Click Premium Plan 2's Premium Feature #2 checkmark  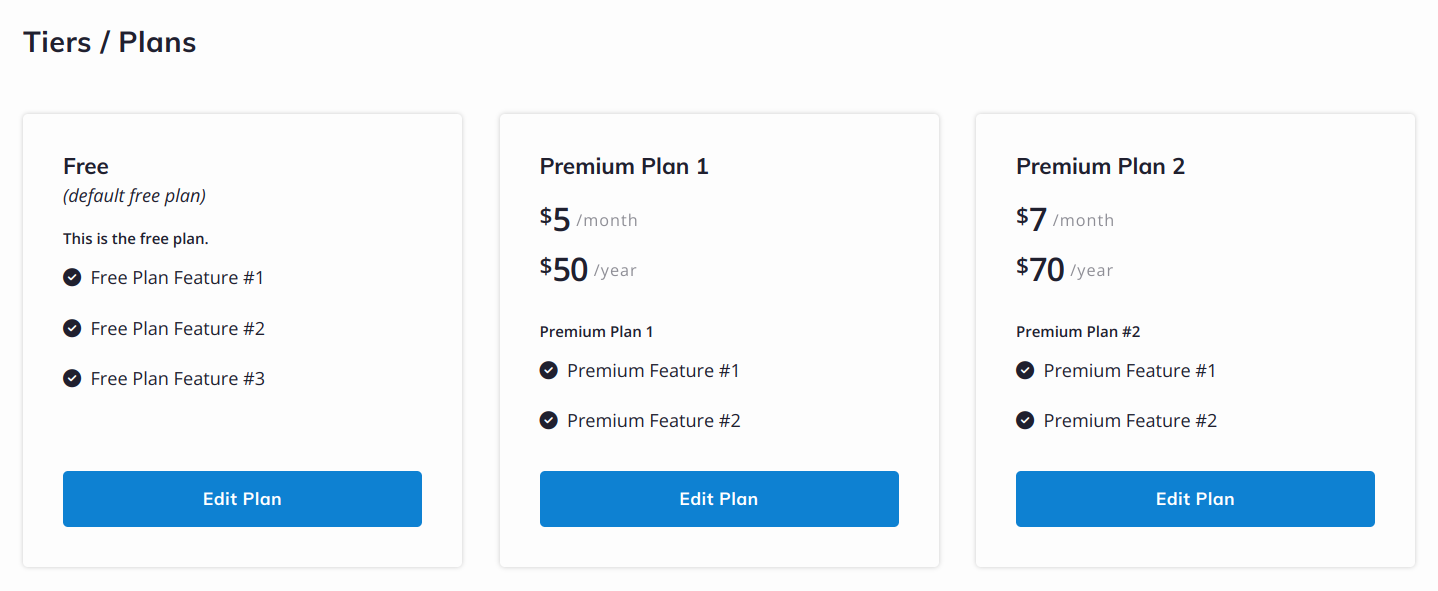(x=1025, y=420)
